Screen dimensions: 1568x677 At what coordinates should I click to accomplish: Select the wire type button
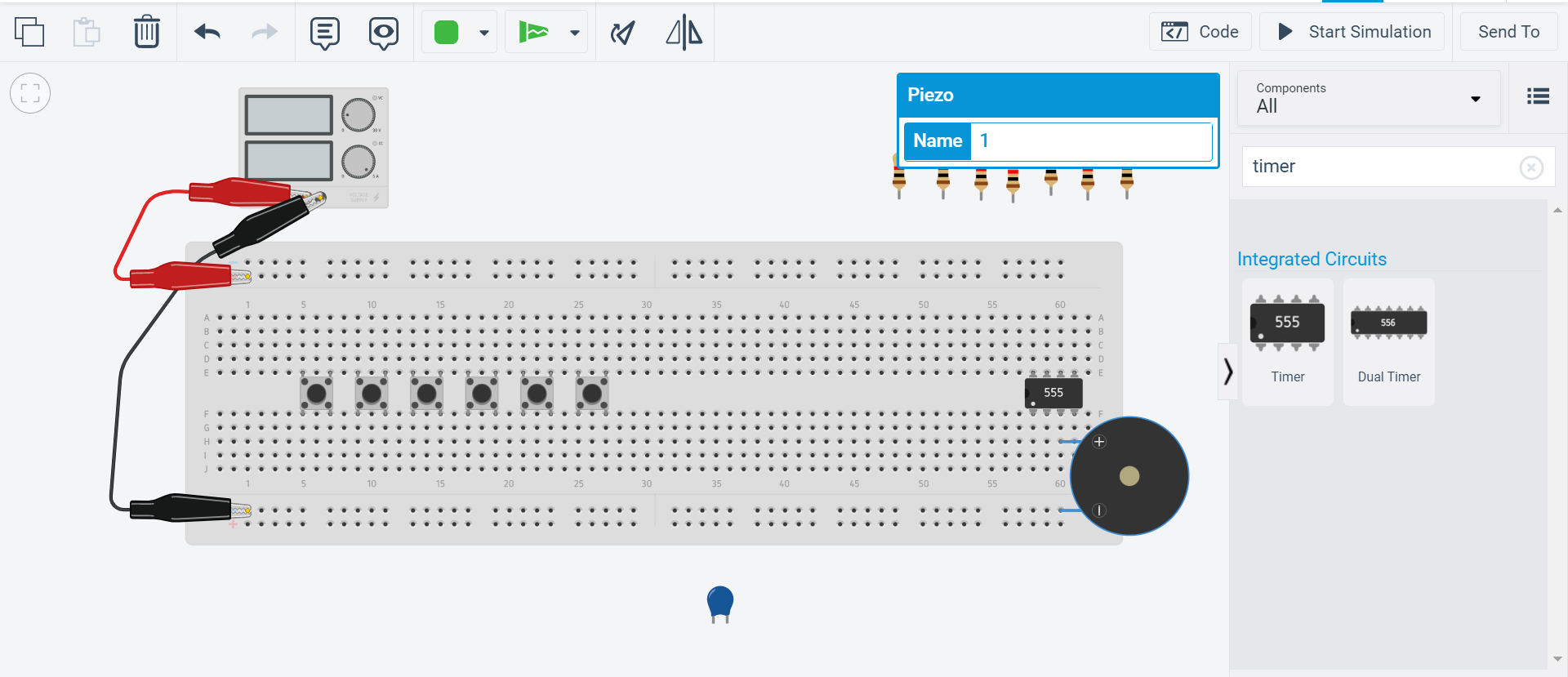pos(533,32)
